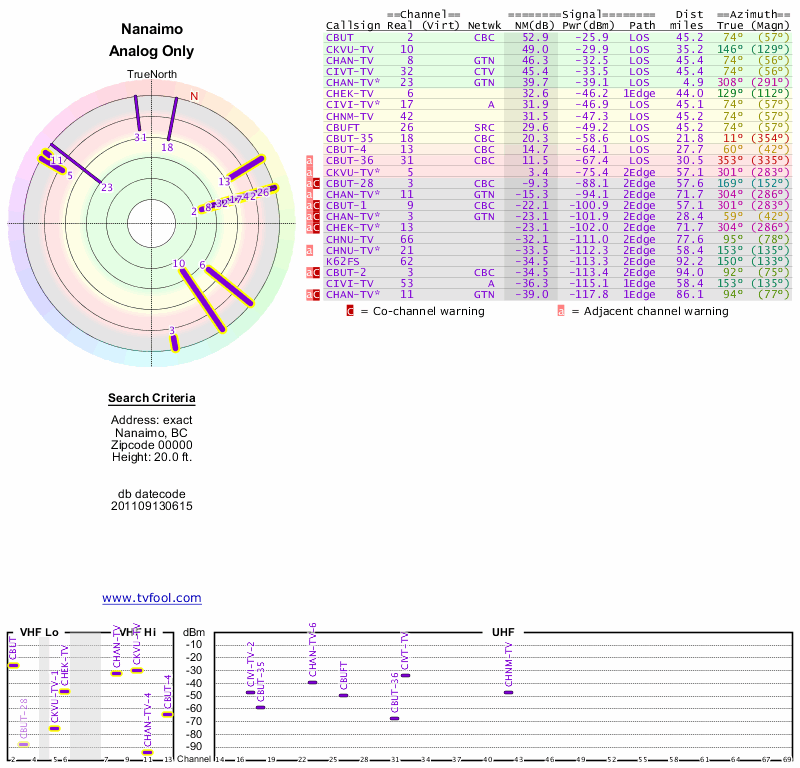This screenshot has width=800, height=768.
Task: Click the warning badge beside CBUT-28
Action: pos(313,183)
